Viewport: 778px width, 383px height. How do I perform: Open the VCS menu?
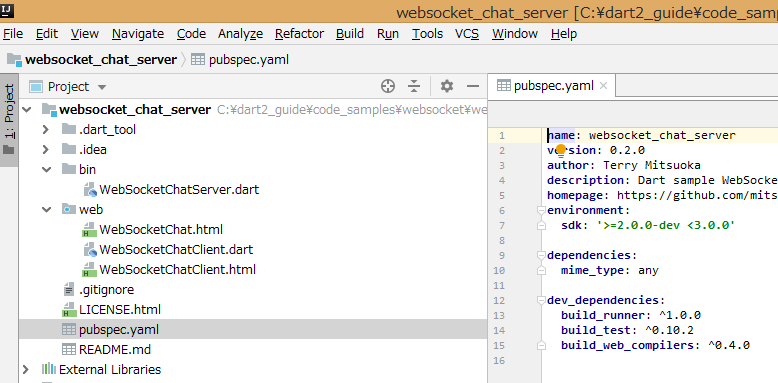pos(467,34)
